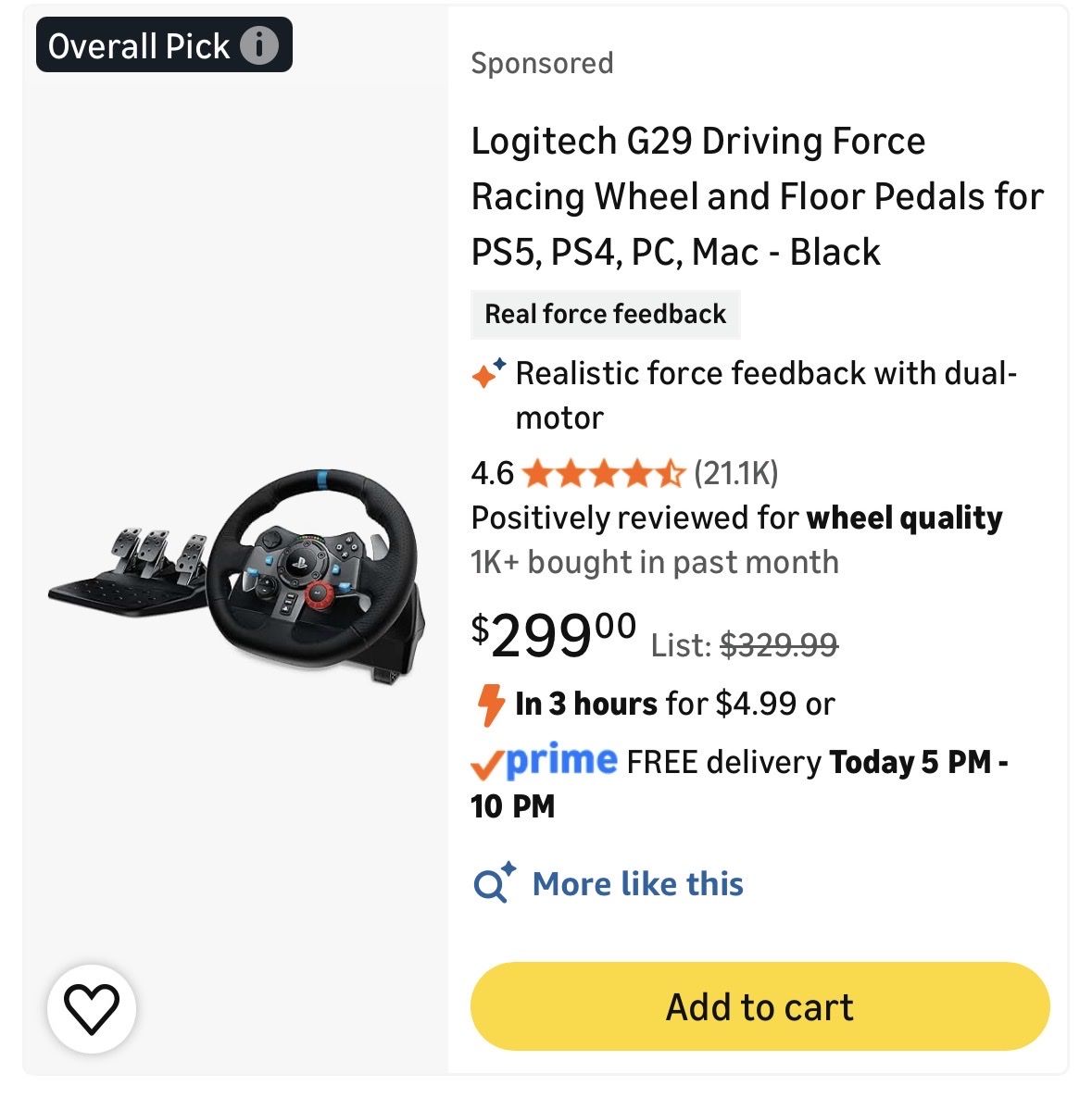This screenshot has width=1092, height=1098.
Task: Tap the orange lightning bolt delivery icon
Action: (x=489, y=705)
